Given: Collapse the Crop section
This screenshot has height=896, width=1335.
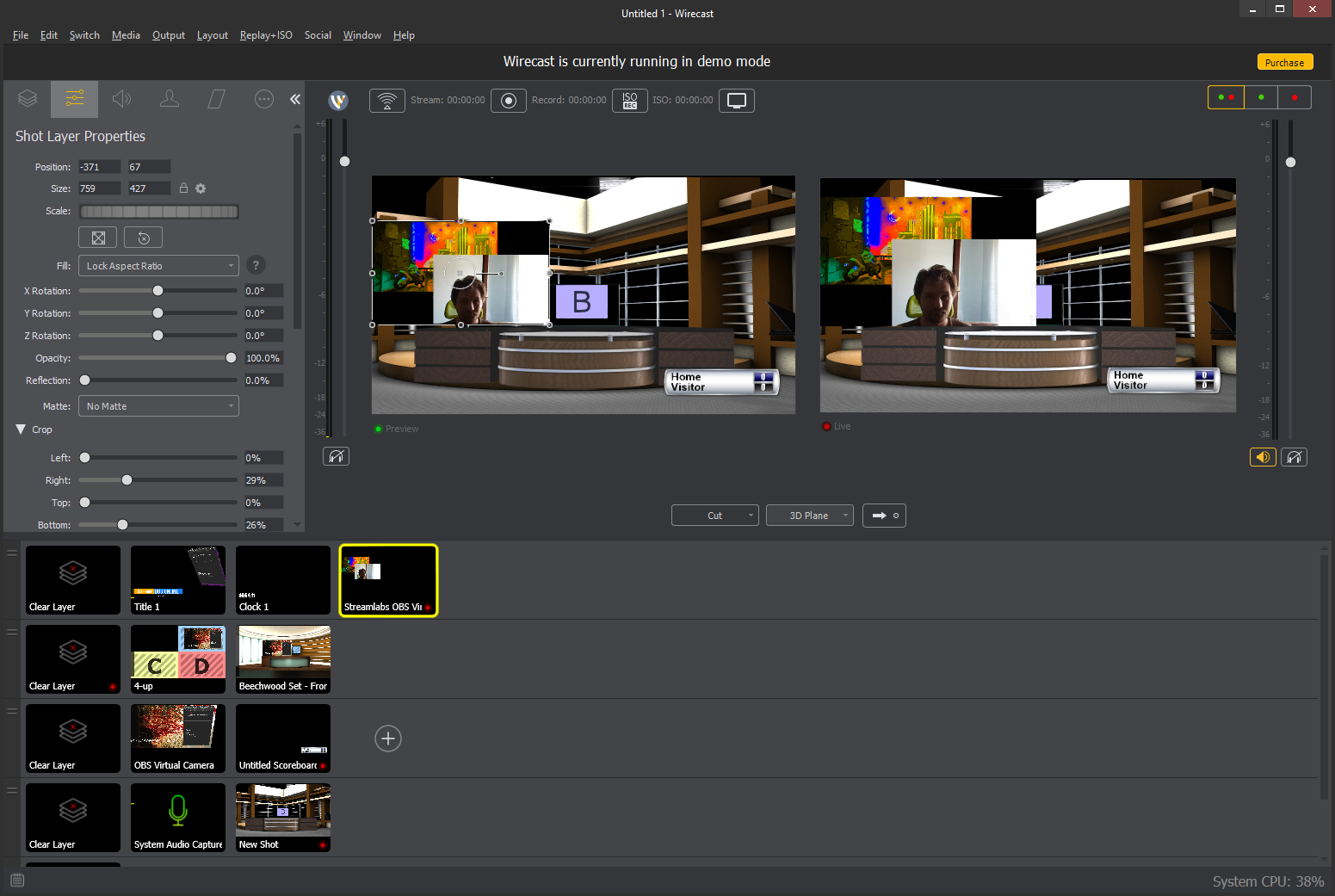Looking at the screenshot, I should [21, 429].
